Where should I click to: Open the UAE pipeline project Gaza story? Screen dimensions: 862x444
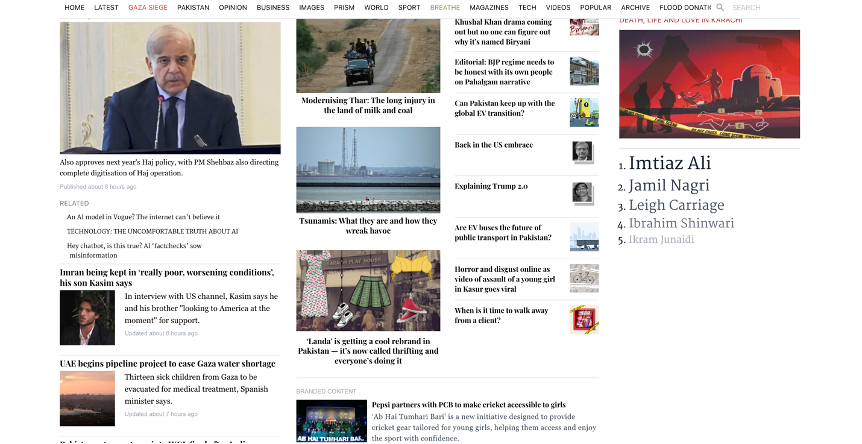167,363
